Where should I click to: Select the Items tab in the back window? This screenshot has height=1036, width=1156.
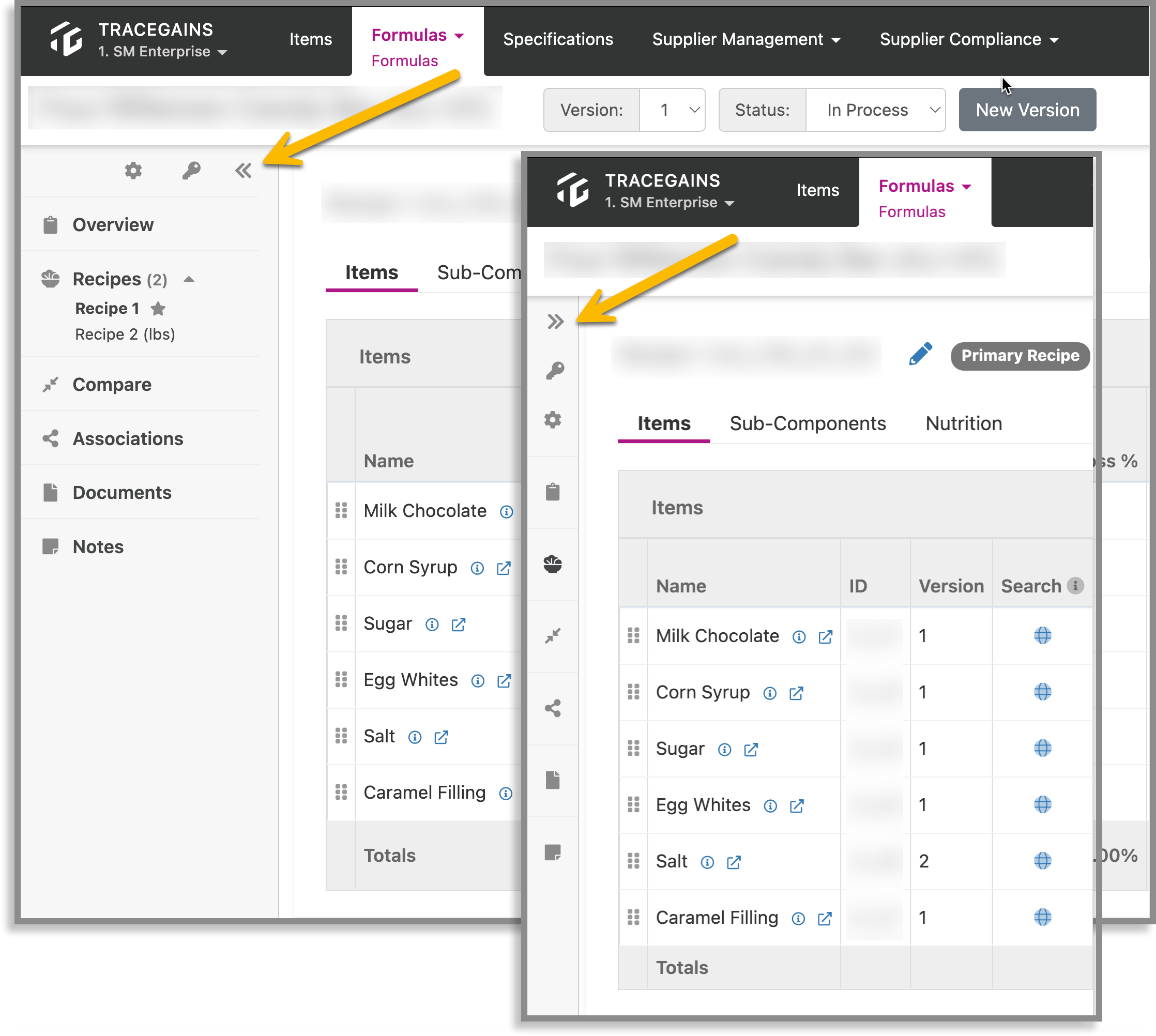coord(371,272)
